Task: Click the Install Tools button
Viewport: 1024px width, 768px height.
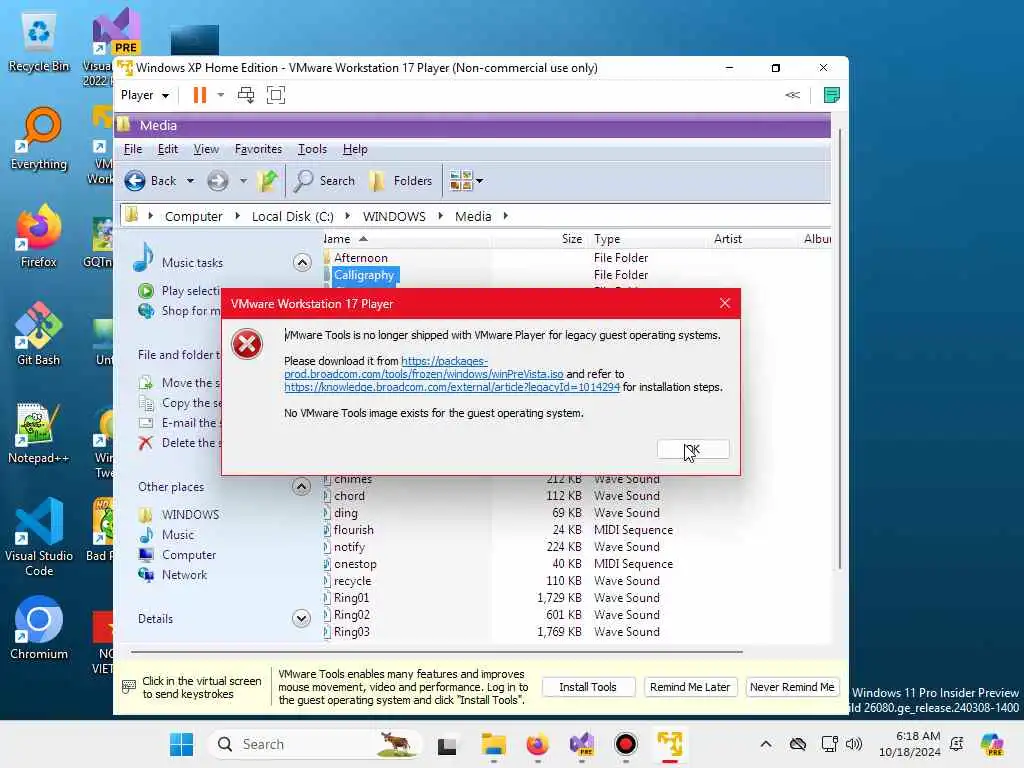Action: [588, 687]
